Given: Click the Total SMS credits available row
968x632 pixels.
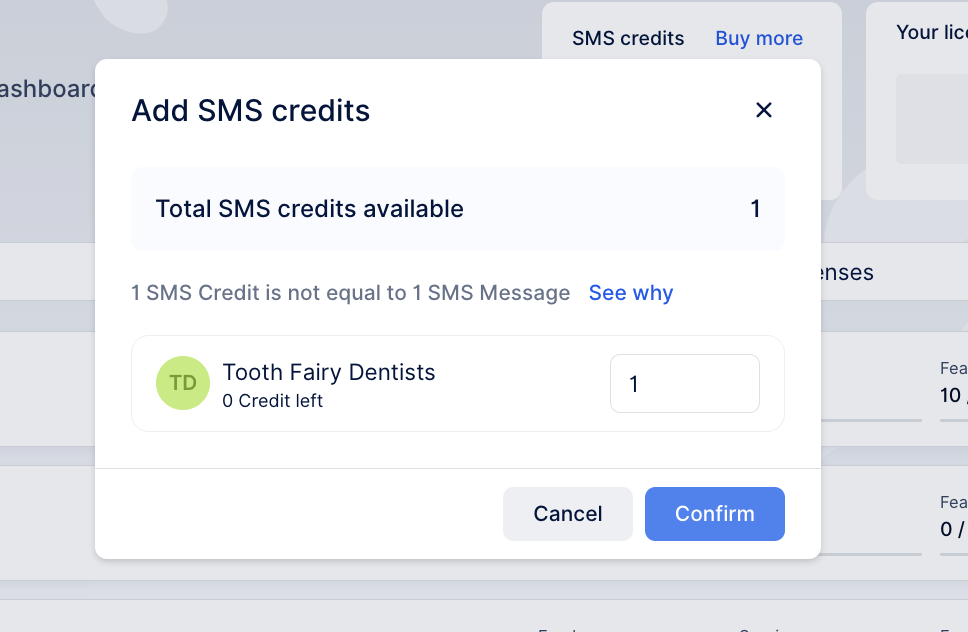Looking at the screenshot, I should point(457,209).
